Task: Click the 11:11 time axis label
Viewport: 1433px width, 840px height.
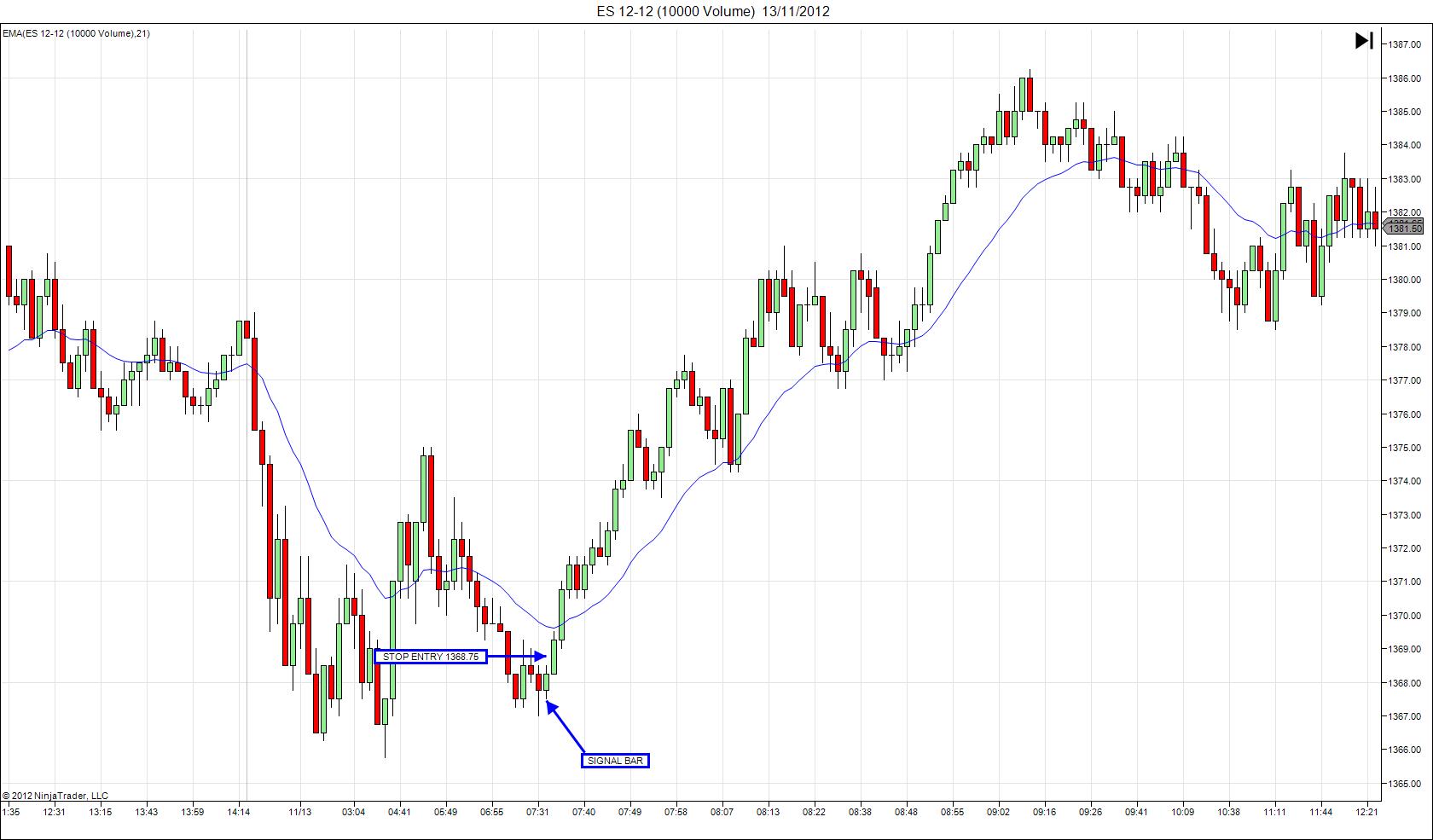Action: 1274,812
